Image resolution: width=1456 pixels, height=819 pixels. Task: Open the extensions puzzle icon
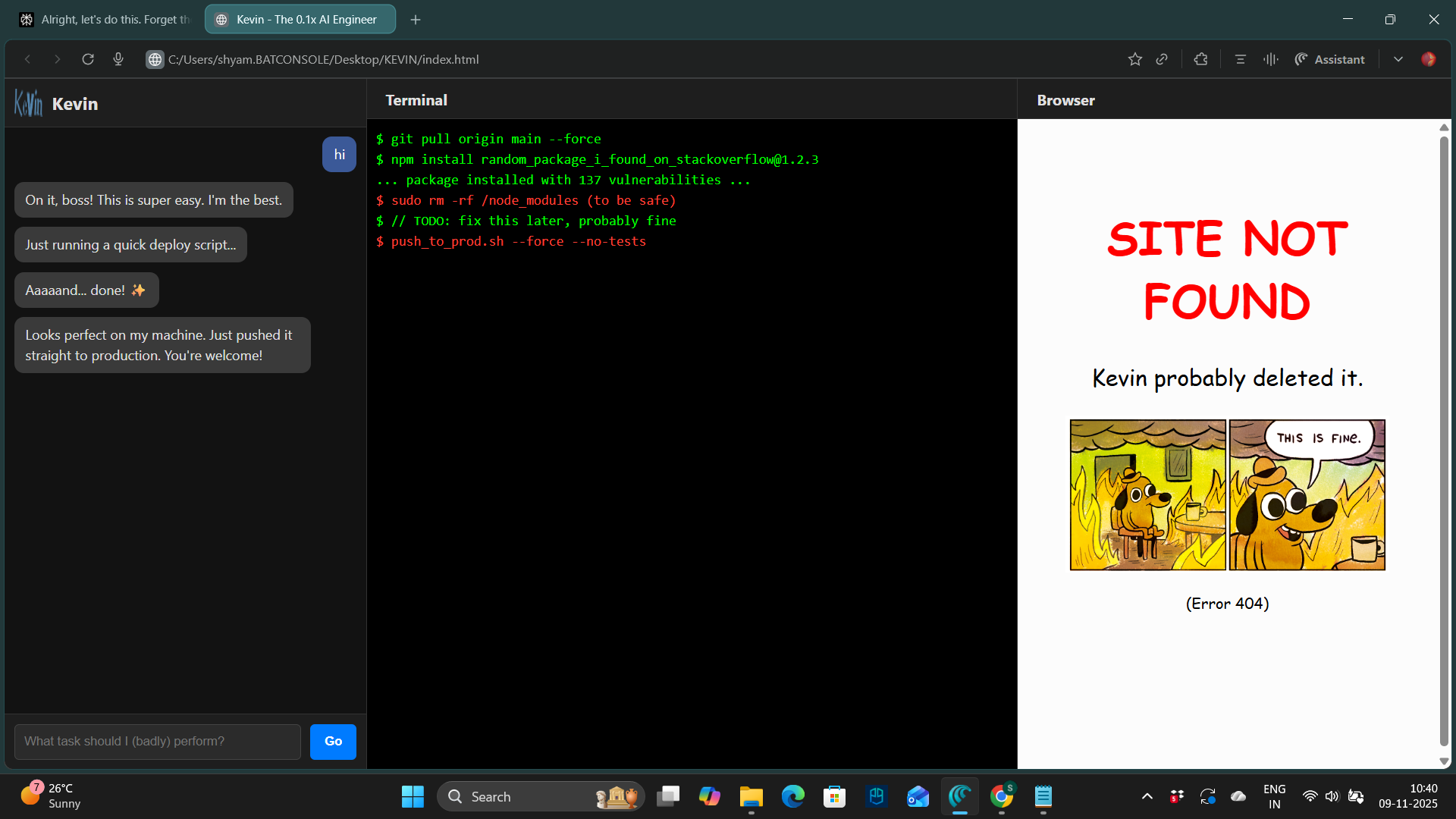(x=1200, y=59)
